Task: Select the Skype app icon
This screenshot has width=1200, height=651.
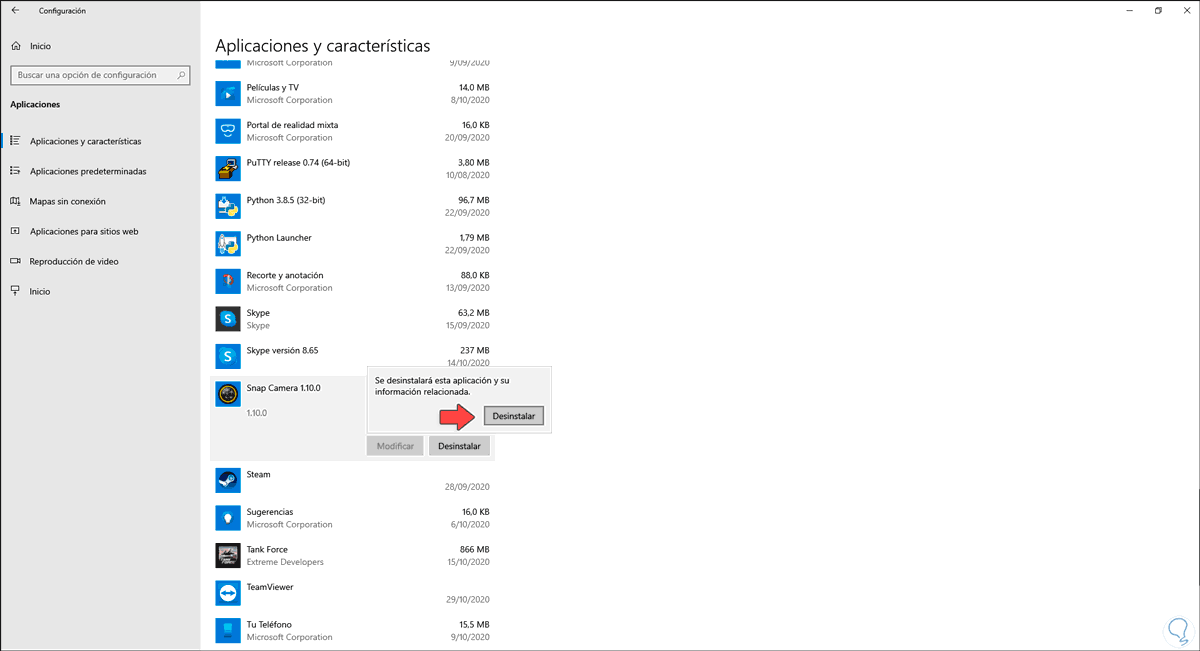Action: (227, 319)
